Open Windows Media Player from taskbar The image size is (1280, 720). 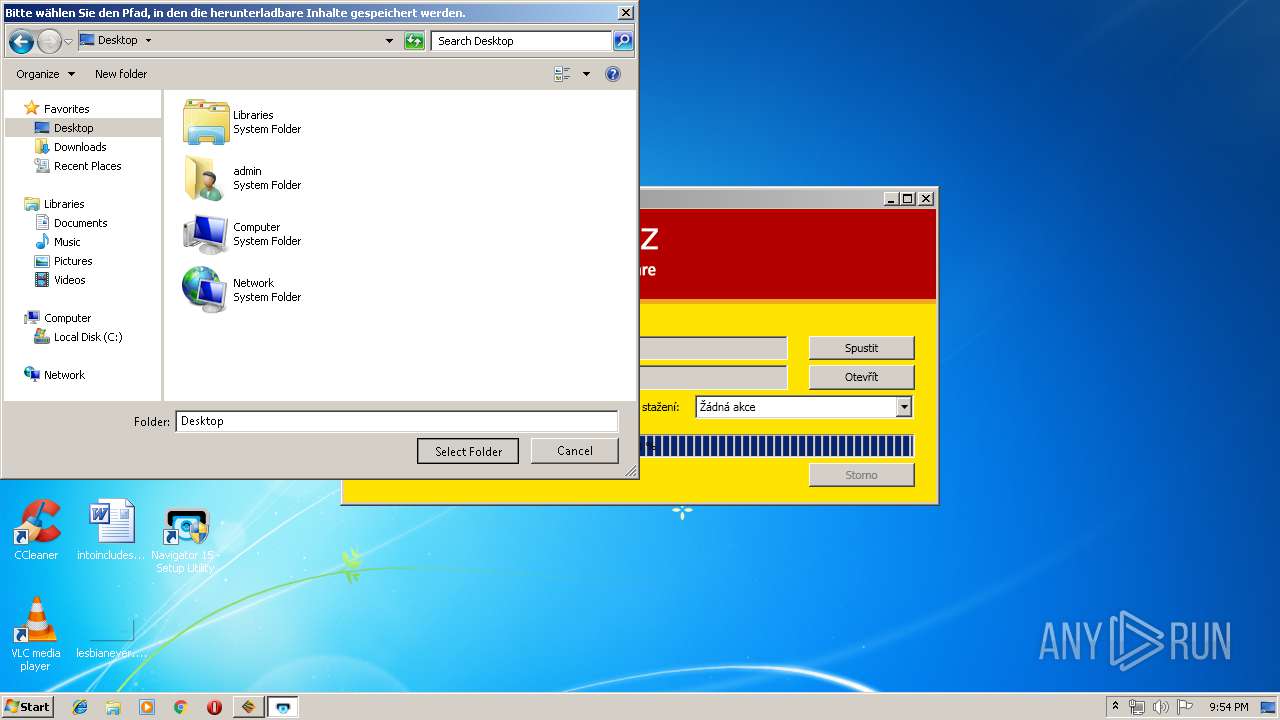click(147, 707)
